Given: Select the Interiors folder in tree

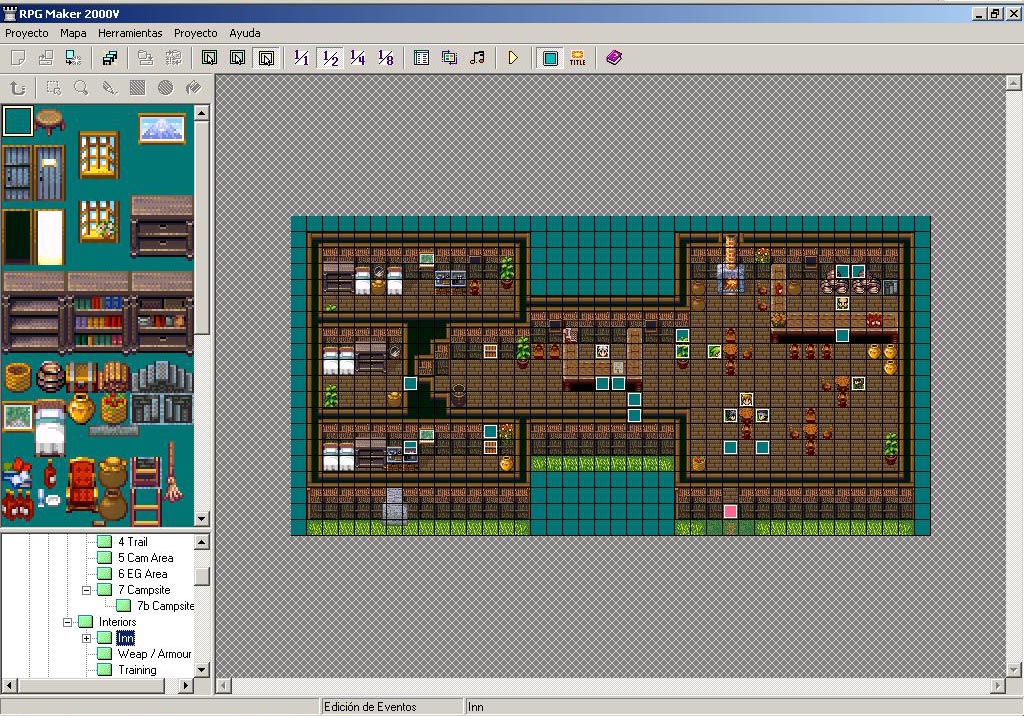Looking at the screenshot, I should tap(118, 622).
